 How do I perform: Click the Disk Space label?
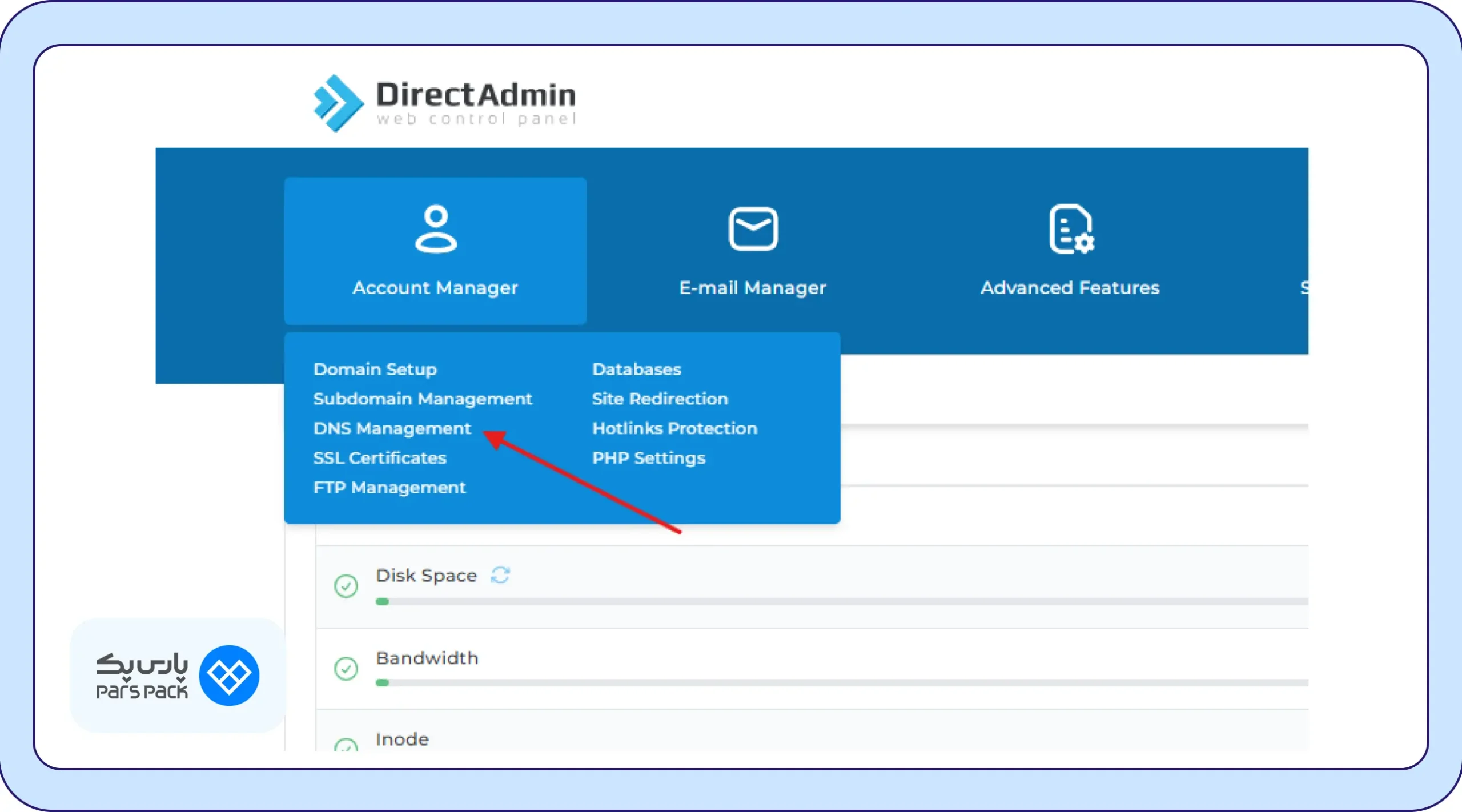pos(426,576)
